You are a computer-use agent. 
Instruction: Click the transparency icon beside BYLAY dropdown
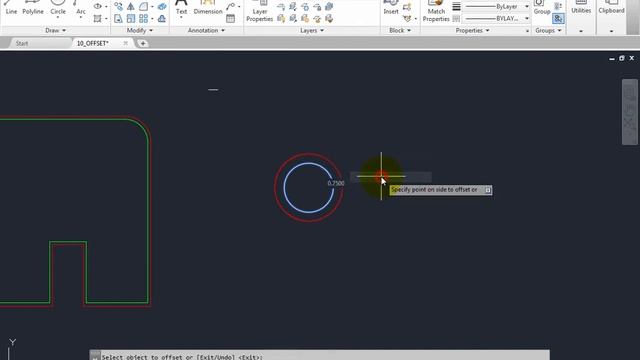pyautogui.click(x=456, y=19)
